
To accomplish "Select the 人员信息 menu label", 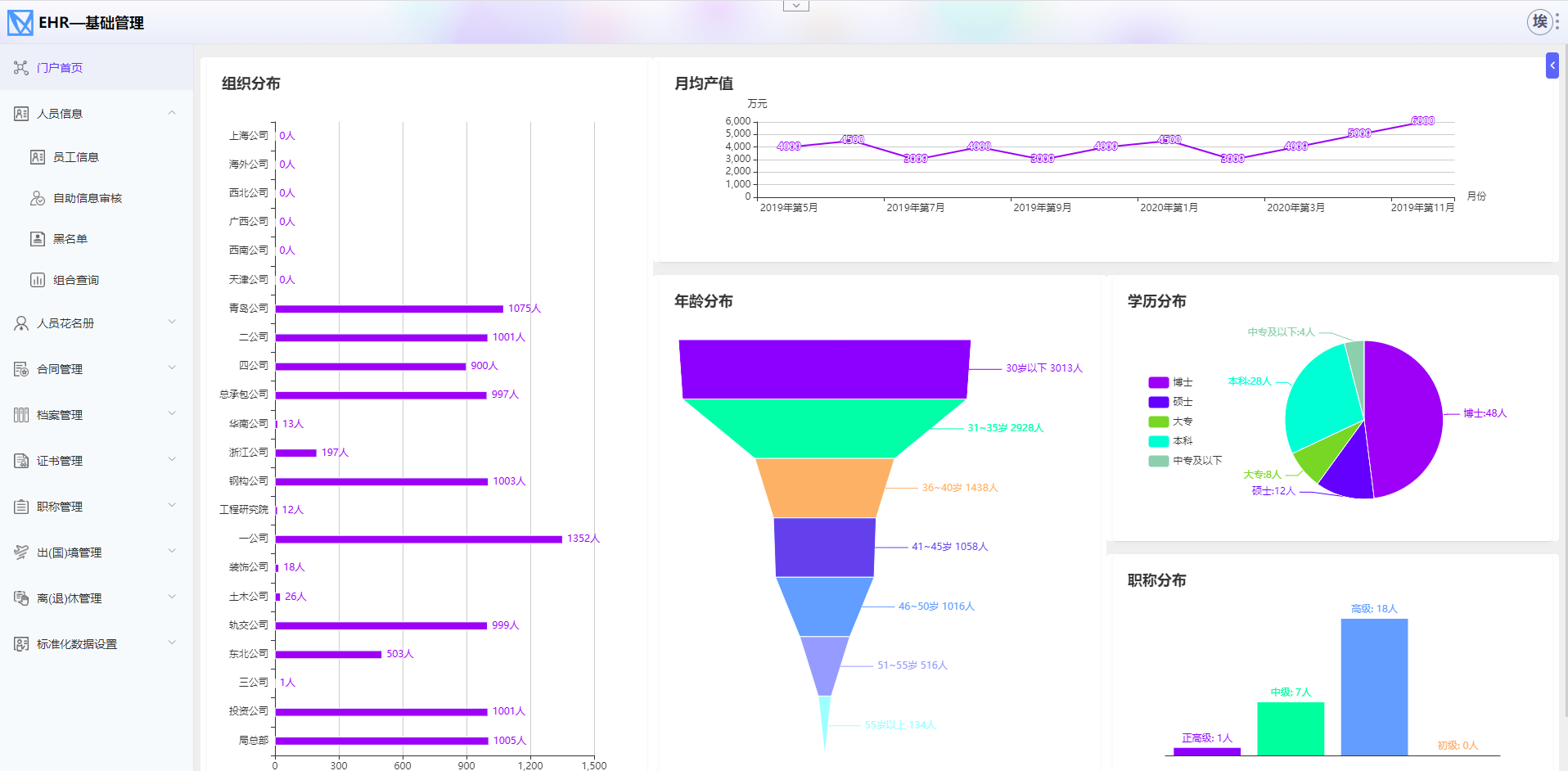I will point(60,114).
